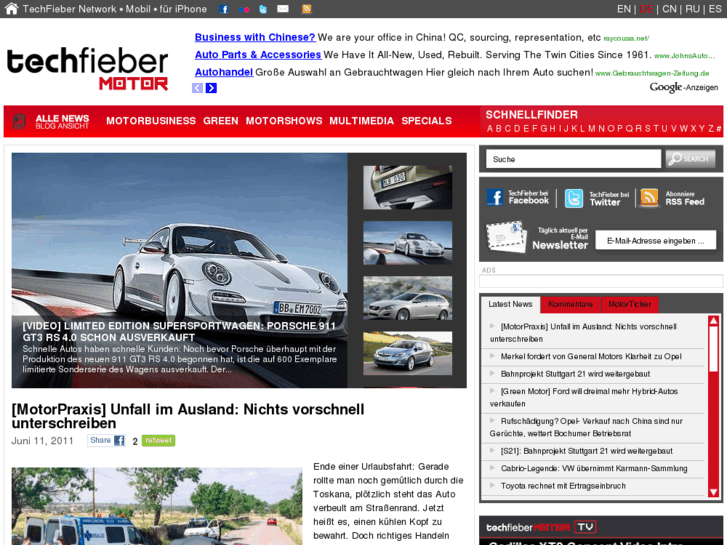727x545 pixels.
Task: Open the MotorPraxis Unfall im Ausland headline
Action: (188, 416)
